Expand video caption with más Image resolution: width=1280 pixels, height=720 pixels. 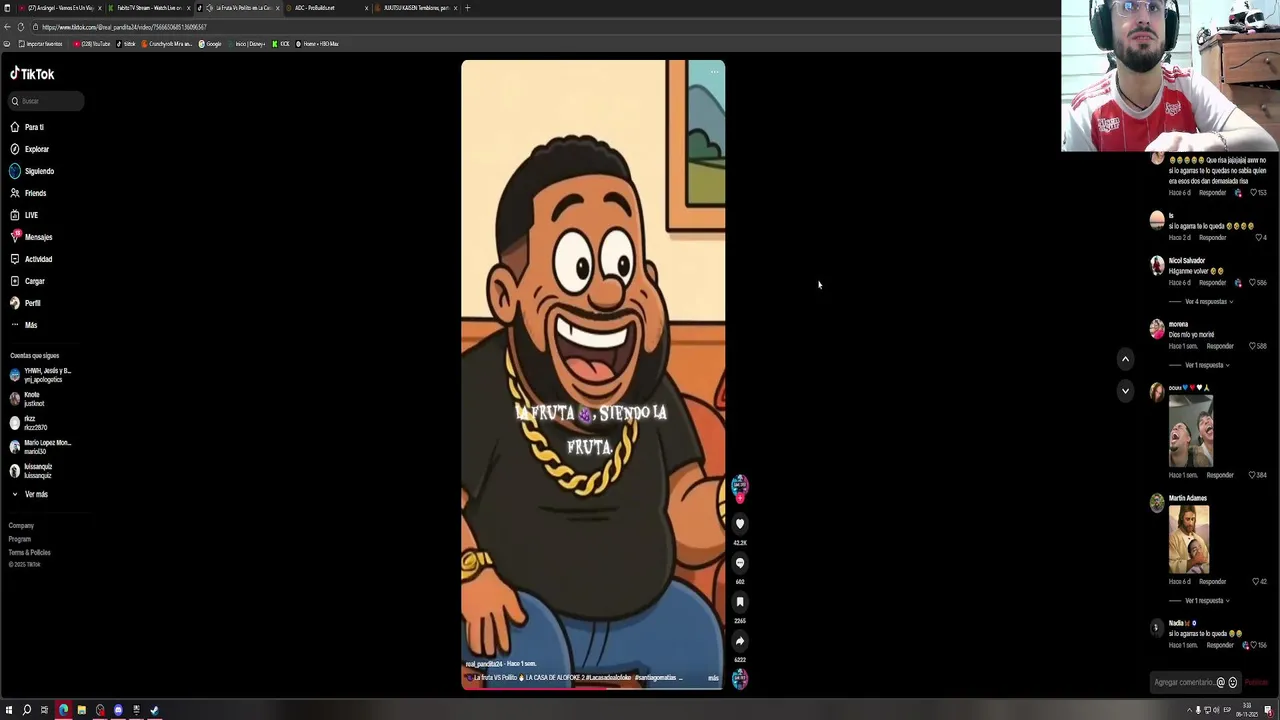point(713,678)
